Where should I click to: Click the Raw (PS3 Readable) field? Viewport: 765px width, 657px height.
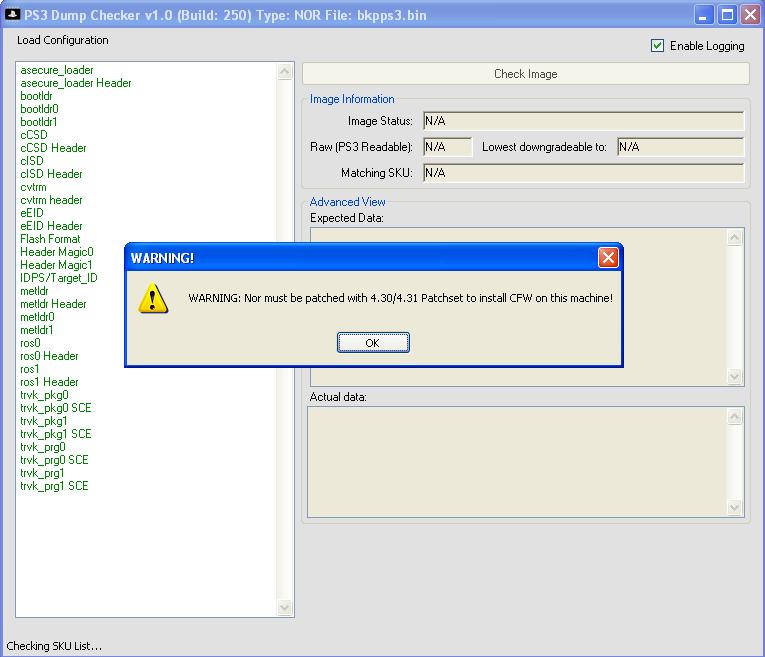point(447,147)
